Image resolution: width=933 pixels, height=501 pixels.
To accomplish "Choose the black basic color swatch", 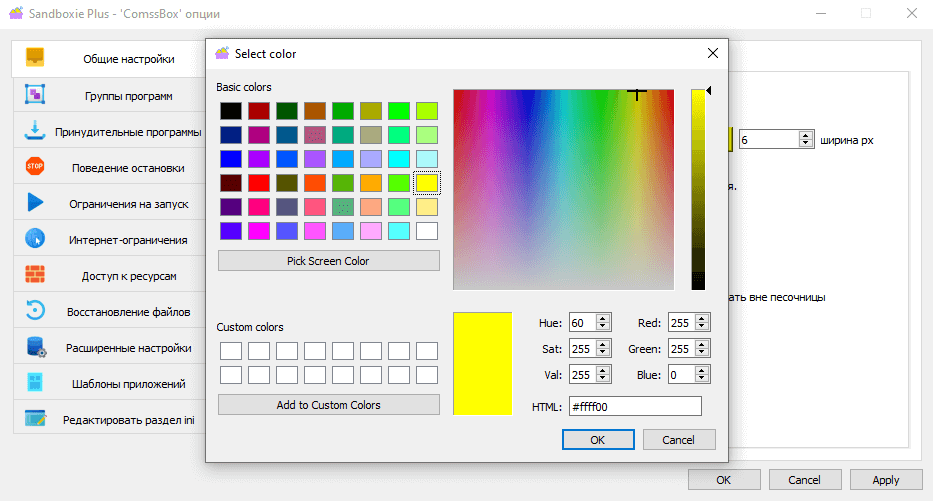I will point(231,111).
